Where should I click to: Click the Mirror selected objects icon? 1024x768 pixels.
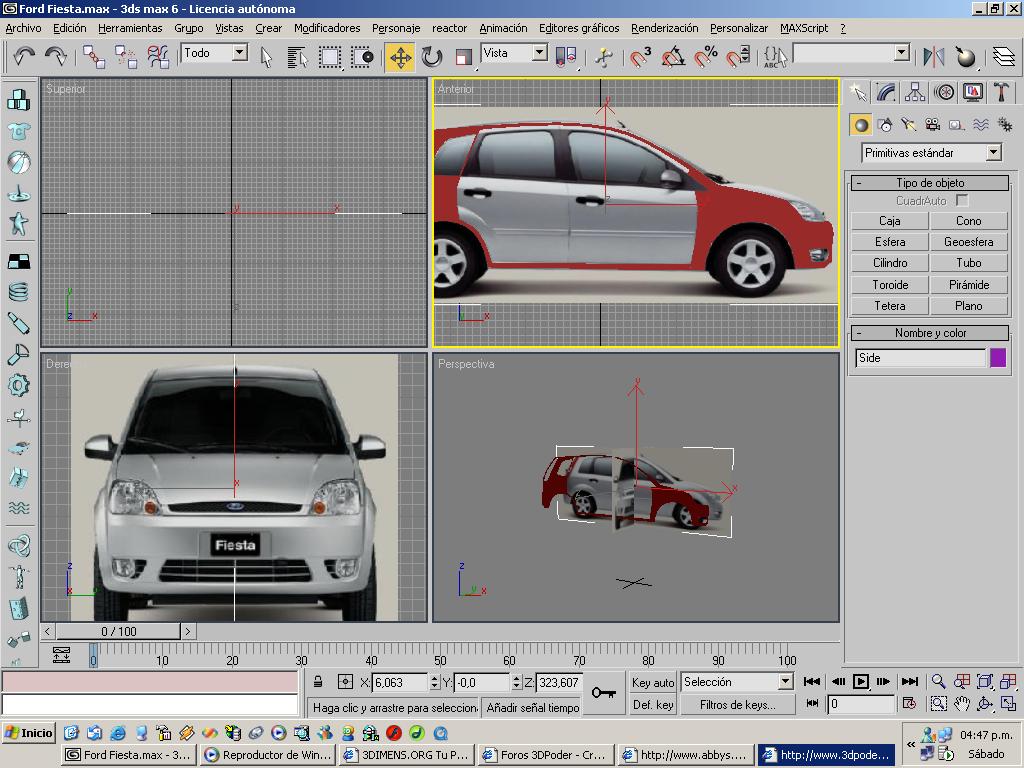click(x=934, y=57)
